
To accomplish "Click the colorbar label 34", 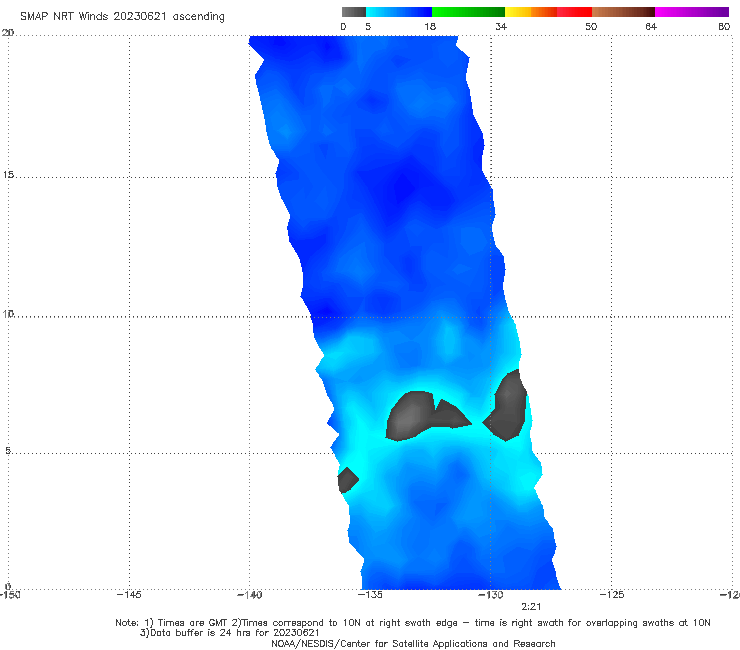I will [501, 27].
